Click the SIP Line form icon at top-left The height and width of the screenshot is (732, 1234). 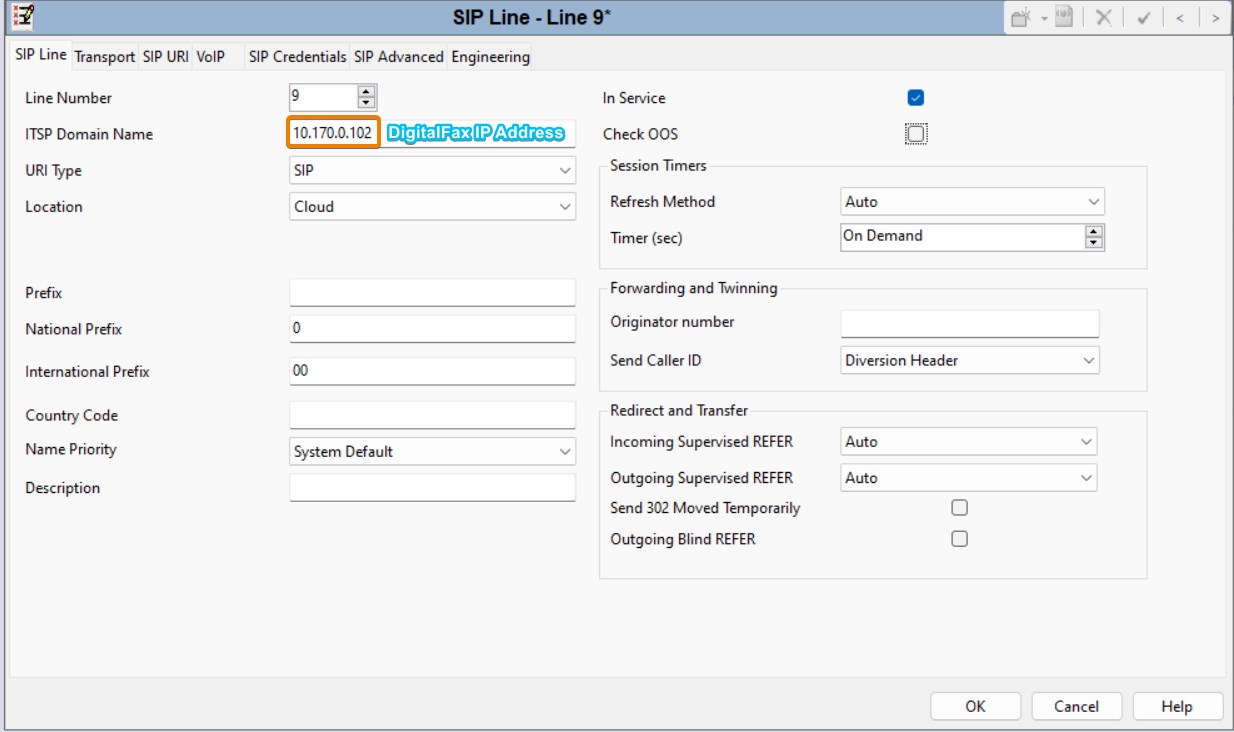[19, 16]
